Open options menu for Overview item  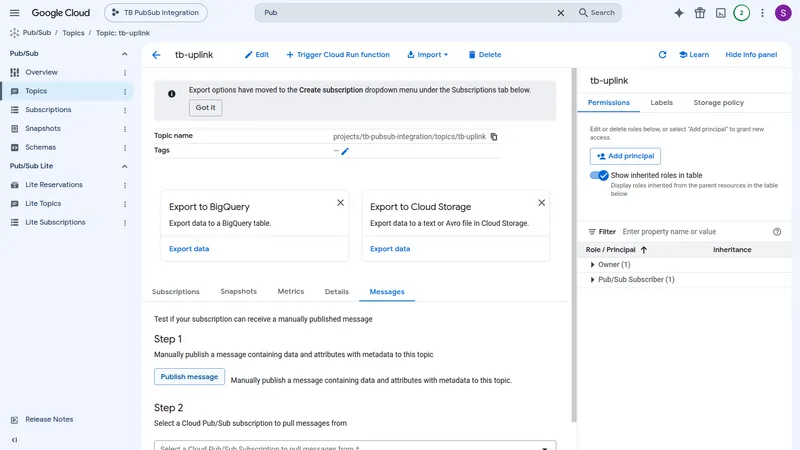[x=125, y=72]
